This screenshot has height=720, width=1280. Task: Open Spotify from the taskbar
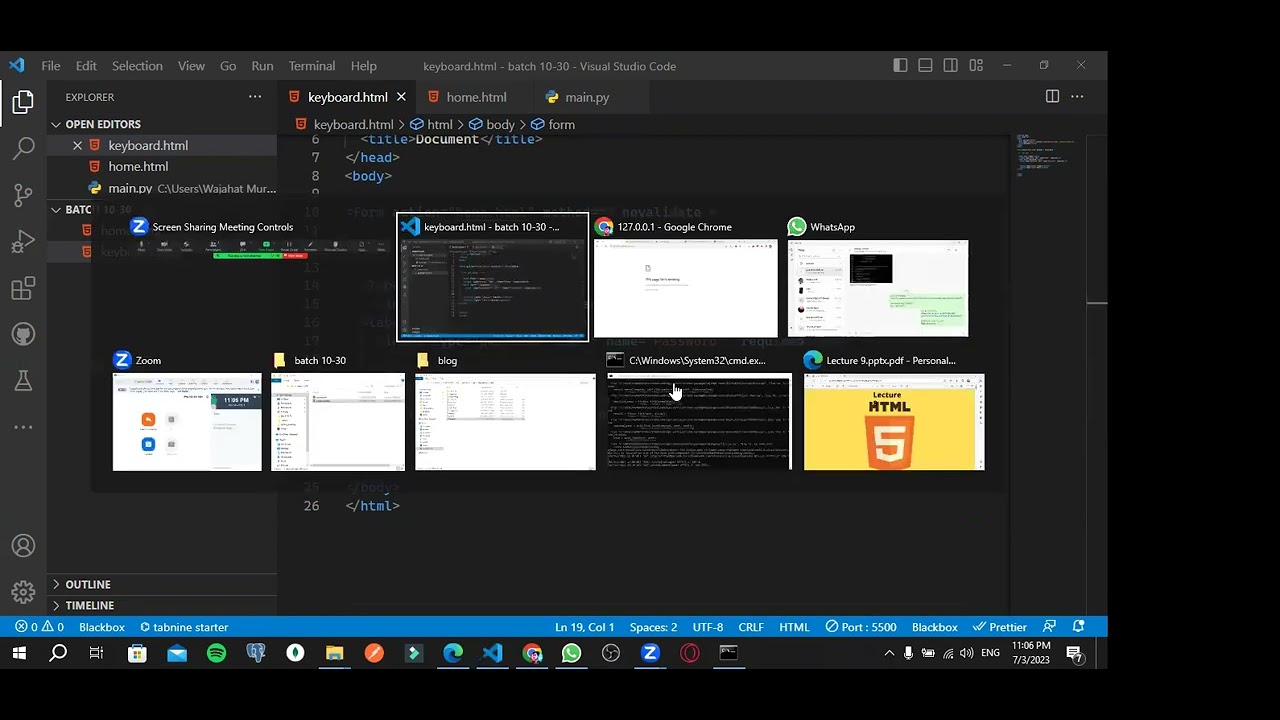click(x=216, y=653)
